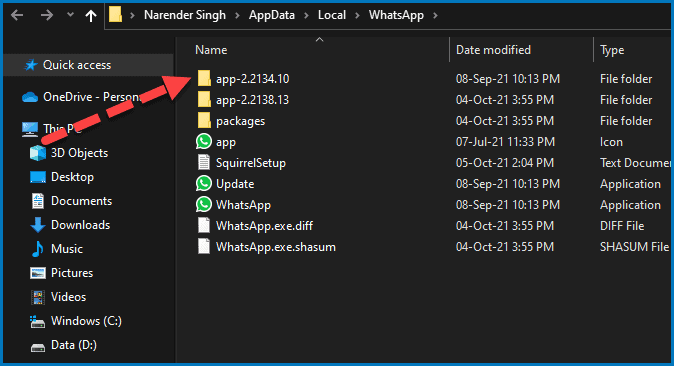This screenshot has height=366, width=674.
Task: Open OneDrive - Personal in sidebar
Action: [x=92, y=97]
